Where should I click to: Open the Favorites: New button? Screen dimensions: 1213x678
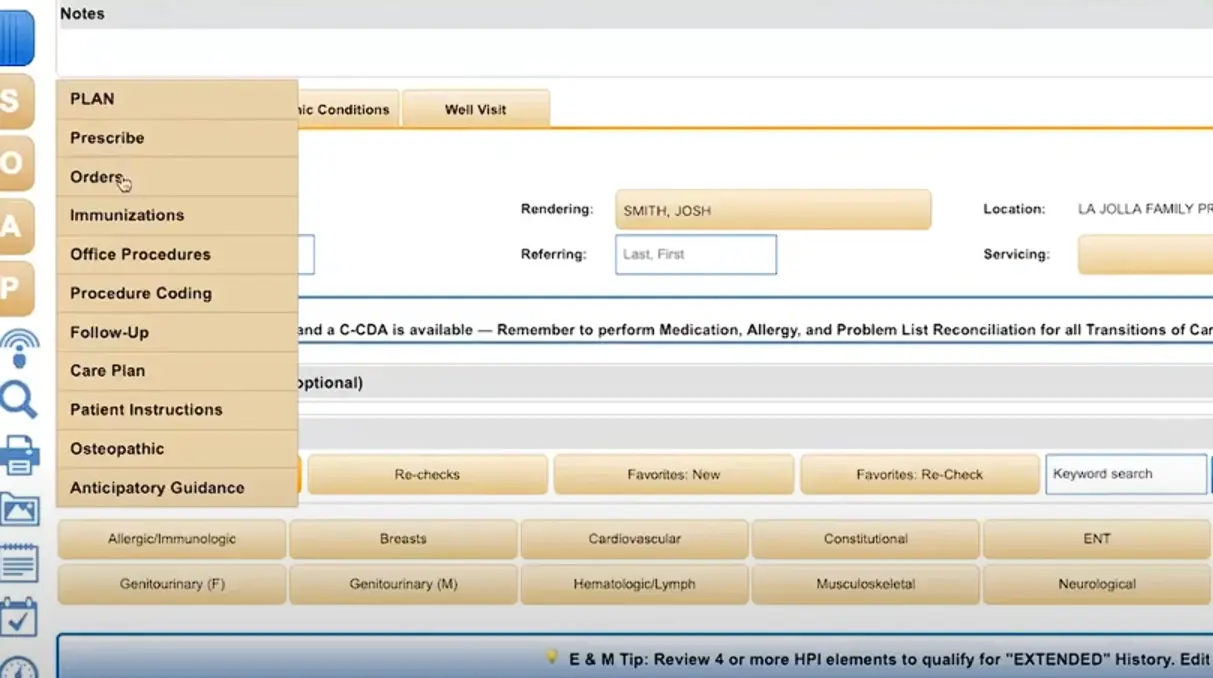(673, 474)
